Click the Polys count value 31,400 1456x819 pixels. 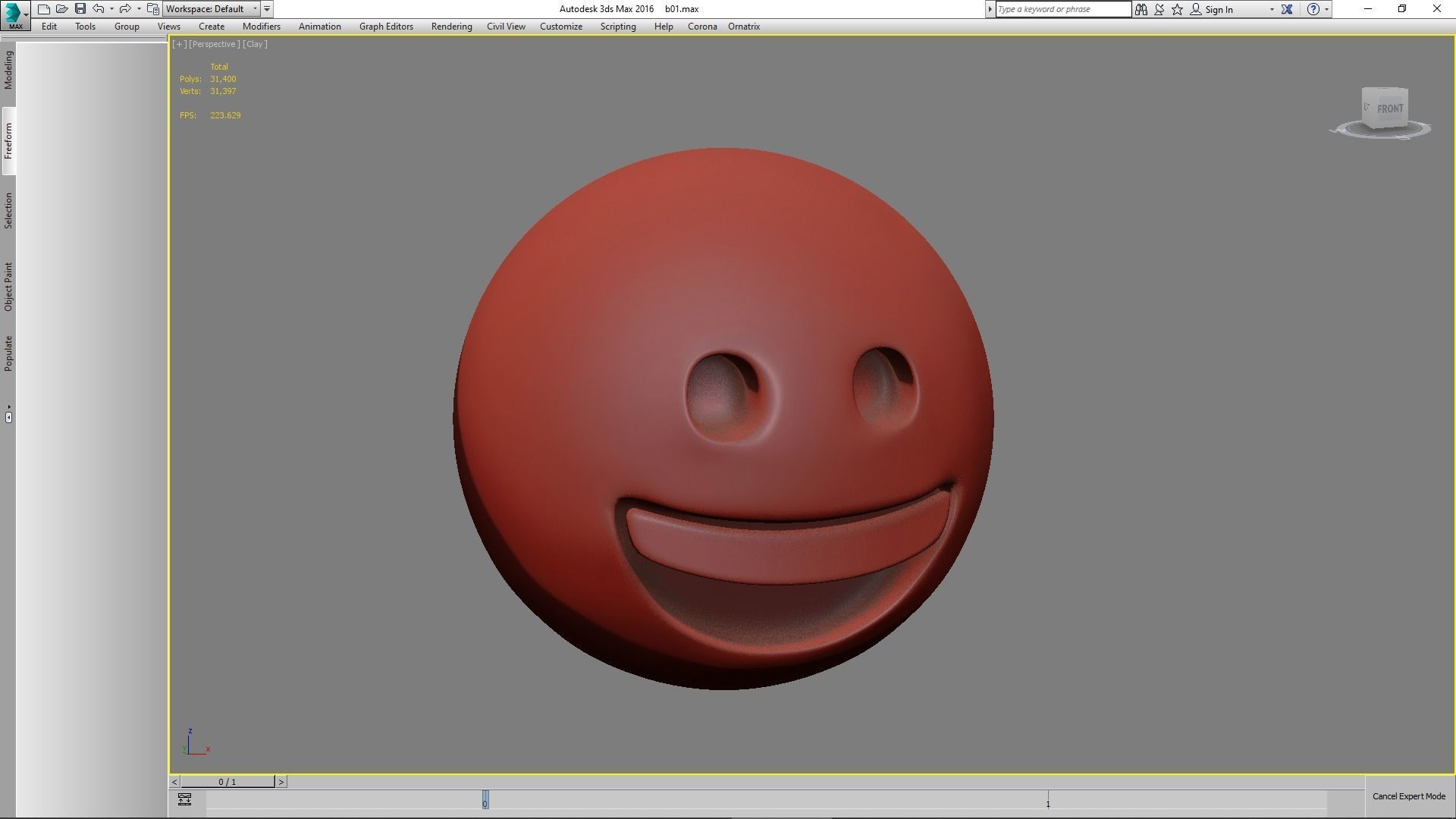223,79
